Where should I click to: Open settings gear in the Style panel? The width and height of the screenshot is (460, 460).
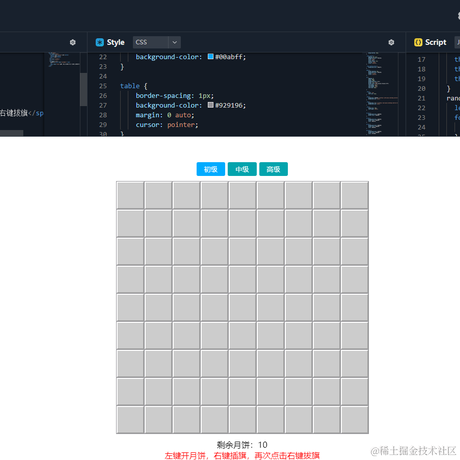[x=391, y=42]
